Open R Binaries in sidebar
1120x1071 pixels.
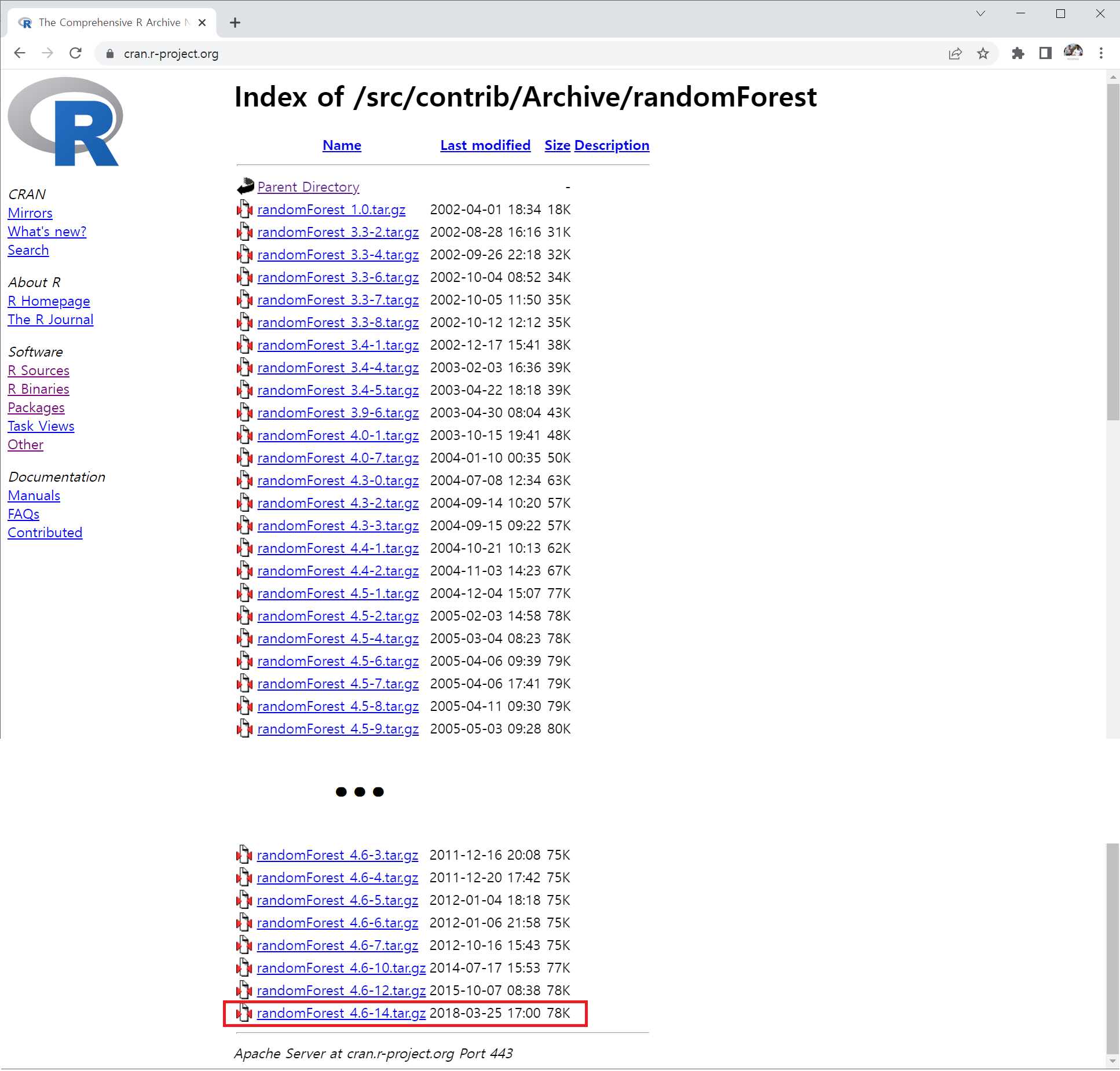point(38,388)
